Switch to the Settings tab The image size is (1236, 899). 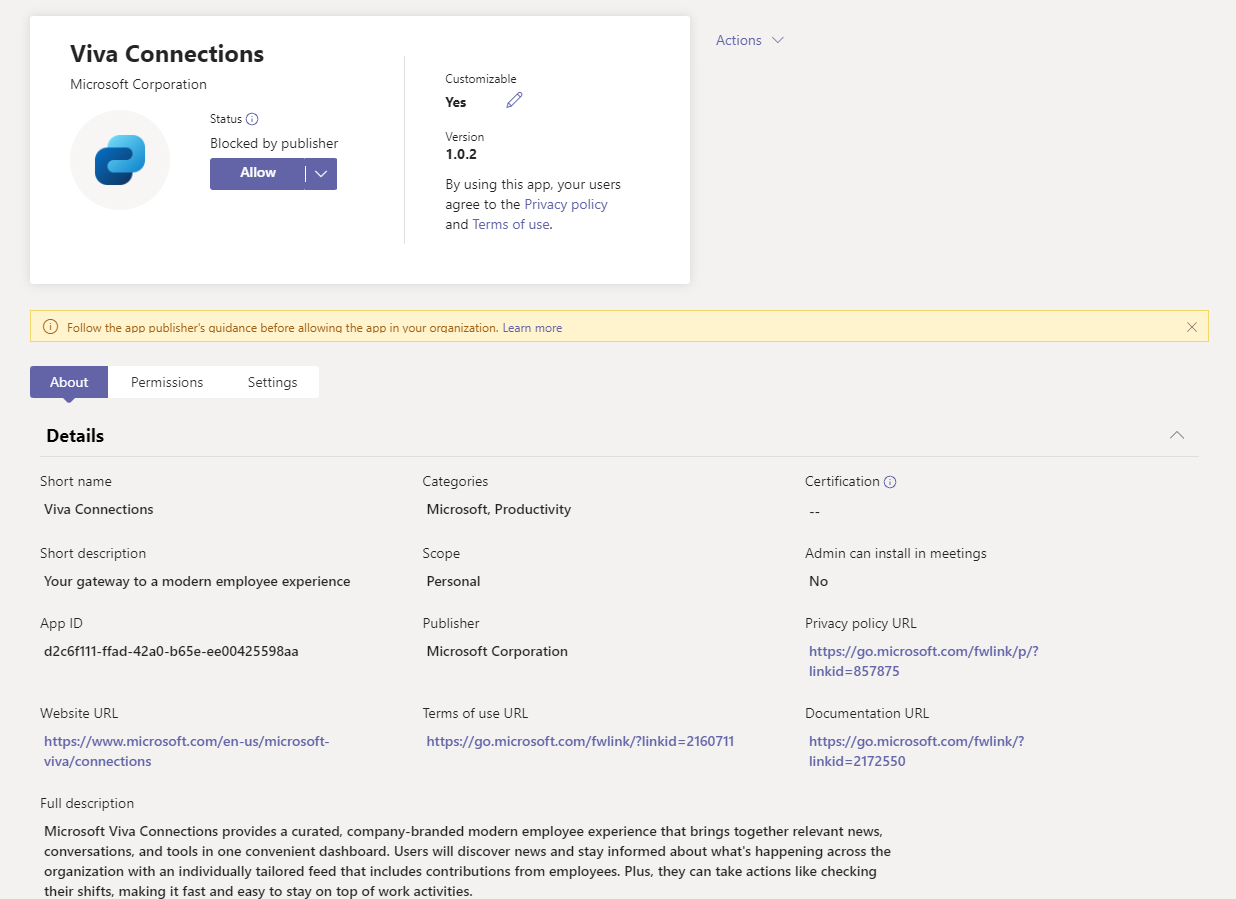pyautogui.click(x=271, y=381)
